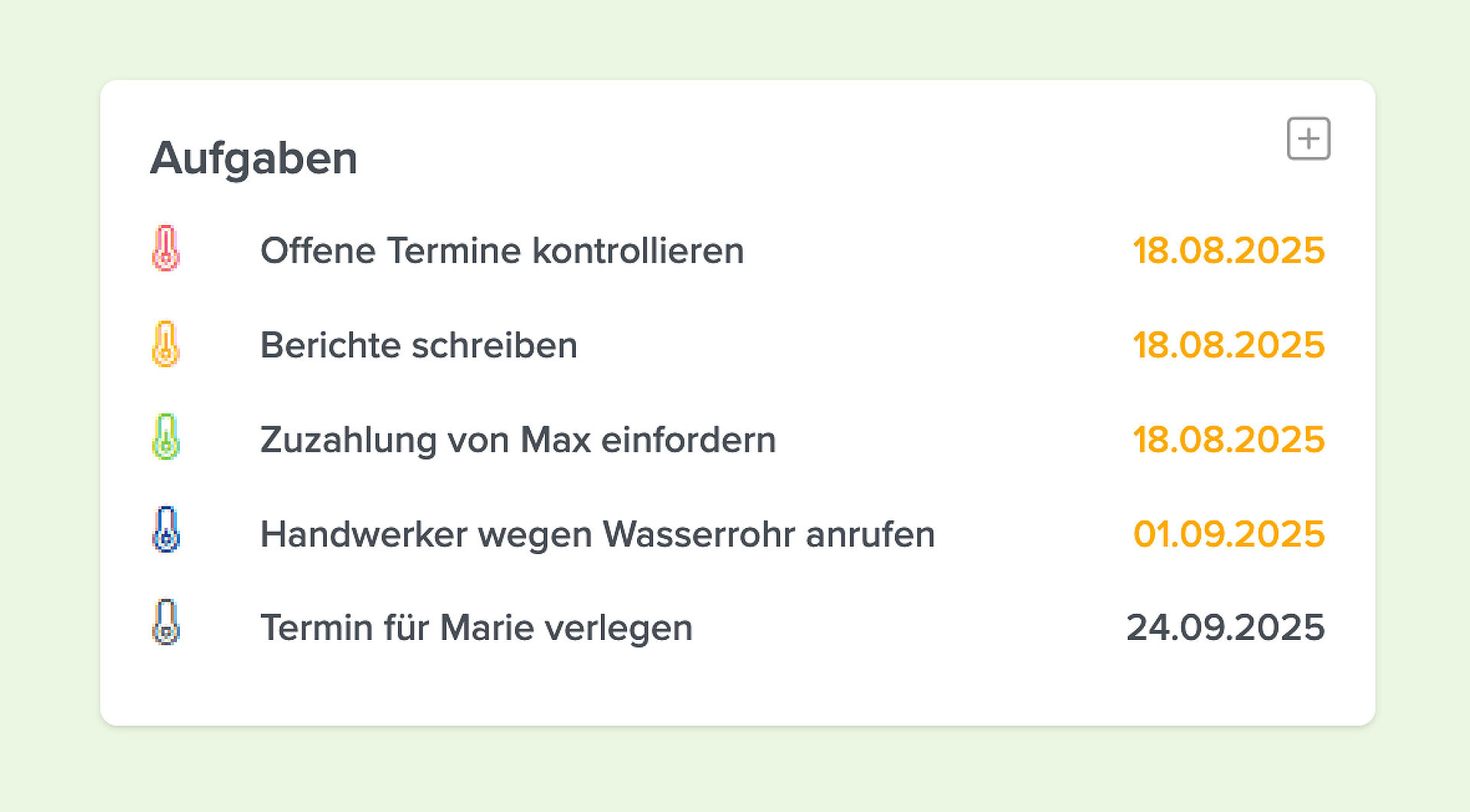The height and width of the screenshot is (812, 1470).
Task: Select Termin für Marie verlegen task
Action: (476, 628)
